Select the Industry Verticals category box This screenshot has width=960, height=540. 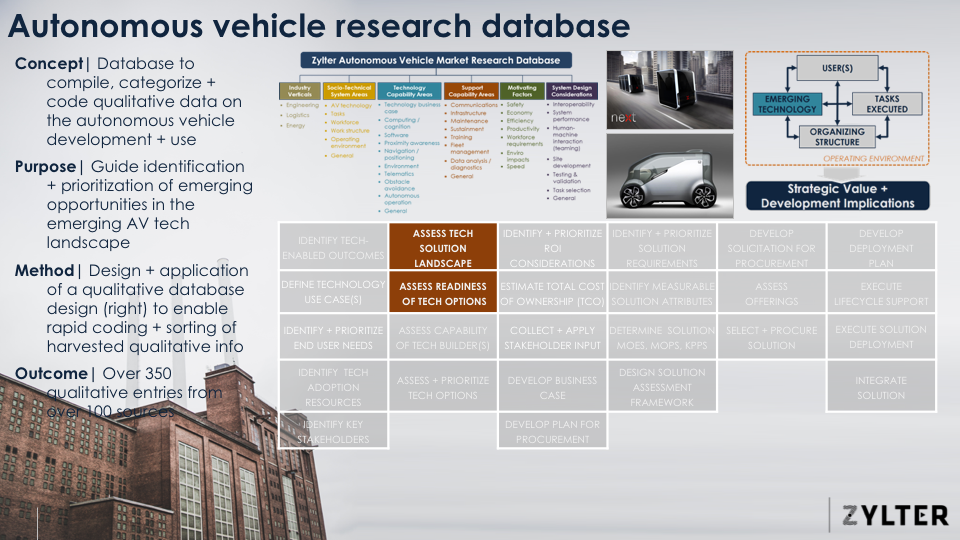[x=299, y=91]
